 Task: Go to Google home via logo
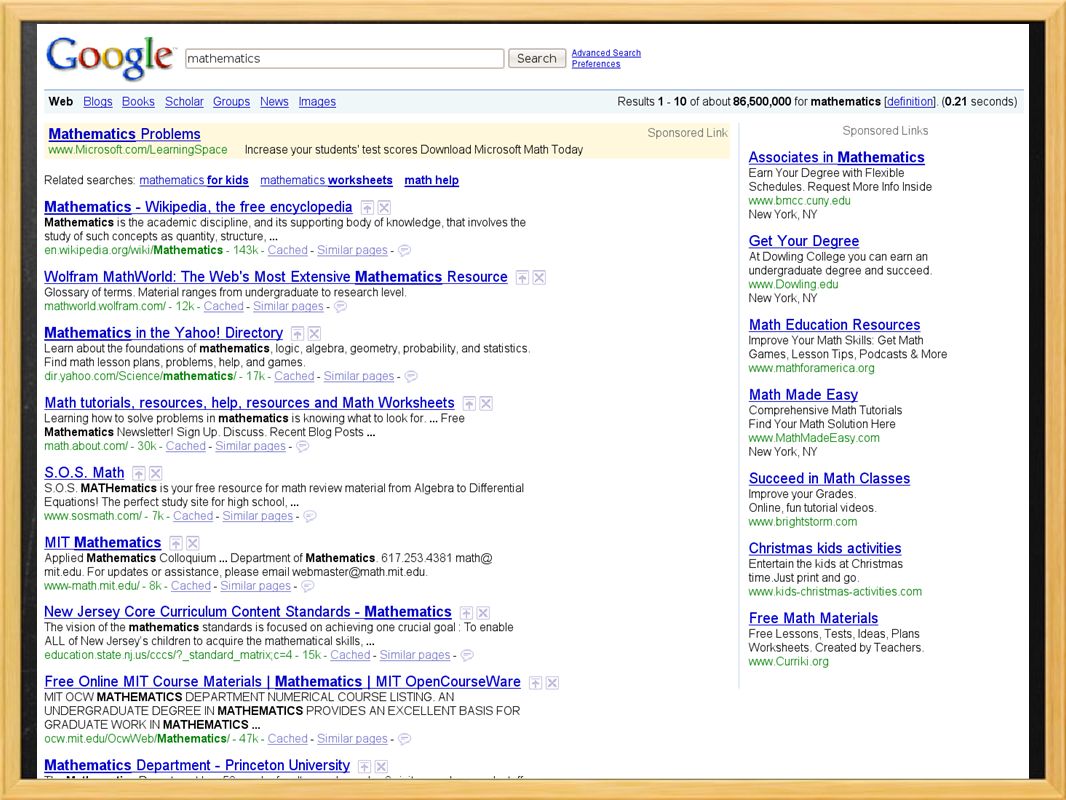coord(110,57)
